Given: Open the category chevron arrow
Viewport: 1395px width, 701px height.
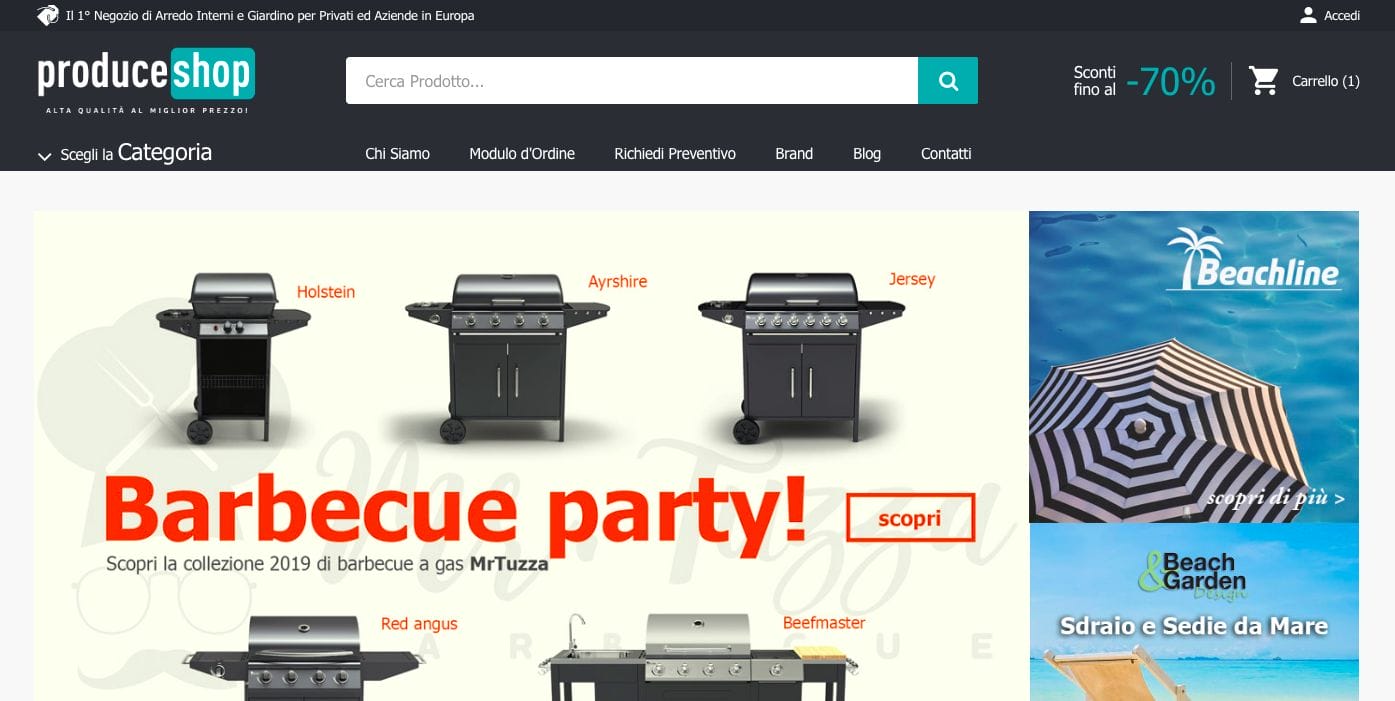Looking at the screenshot, I should point(43,155).
